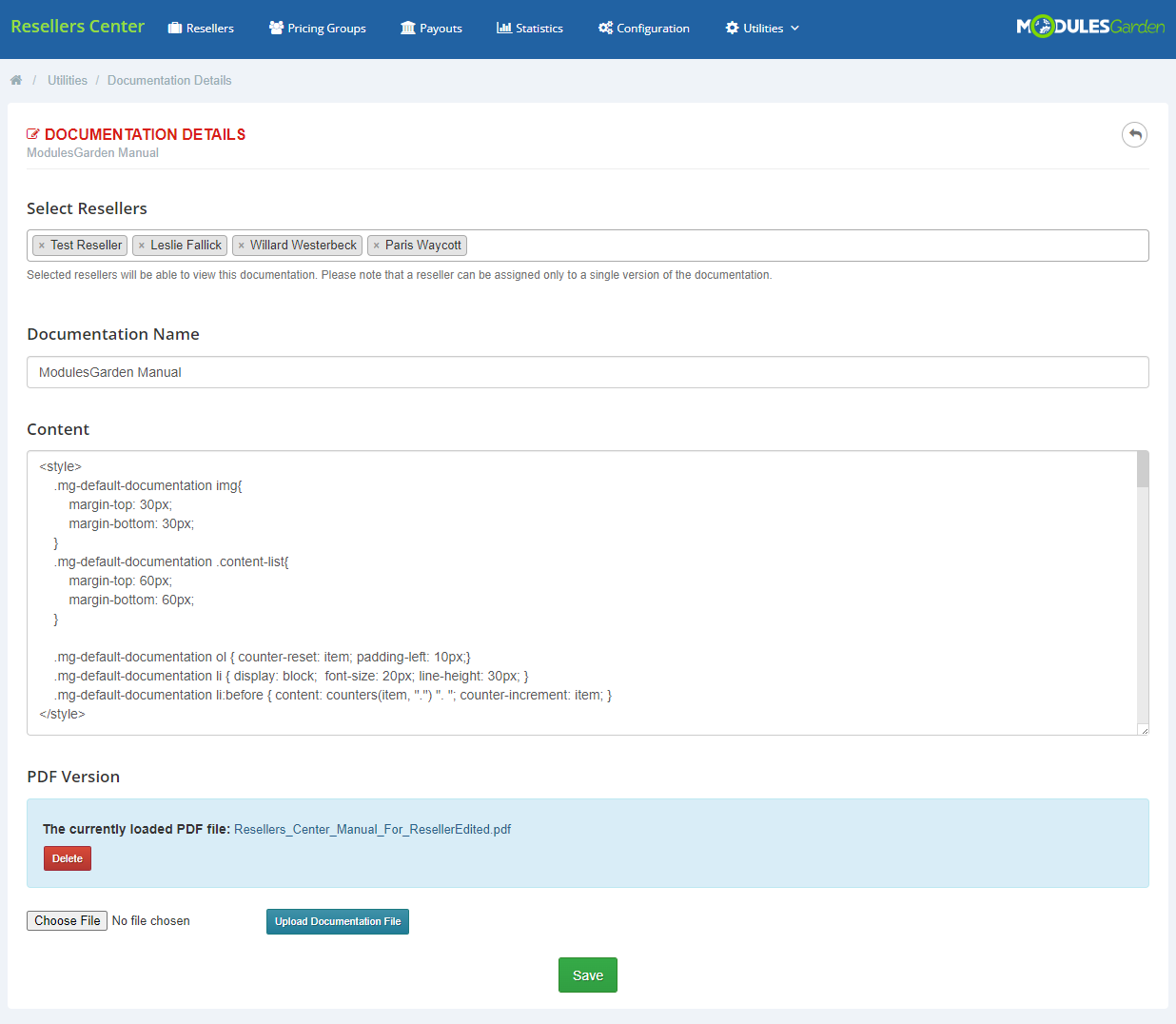The height and width of the screenshot is (1024, 1176).
Task: Click the Test Reseller tag label
Action: pos(87,246)
